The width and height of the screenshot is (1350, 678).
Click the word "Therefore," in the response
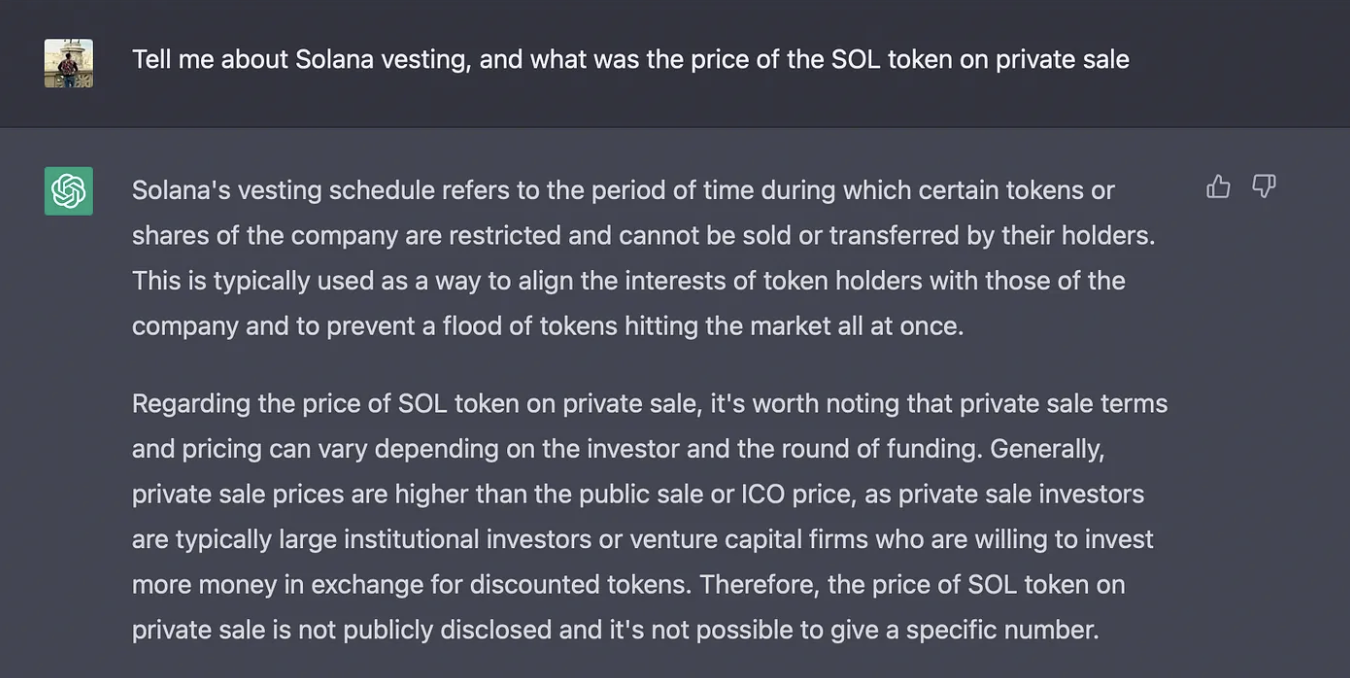pos(757,584)
